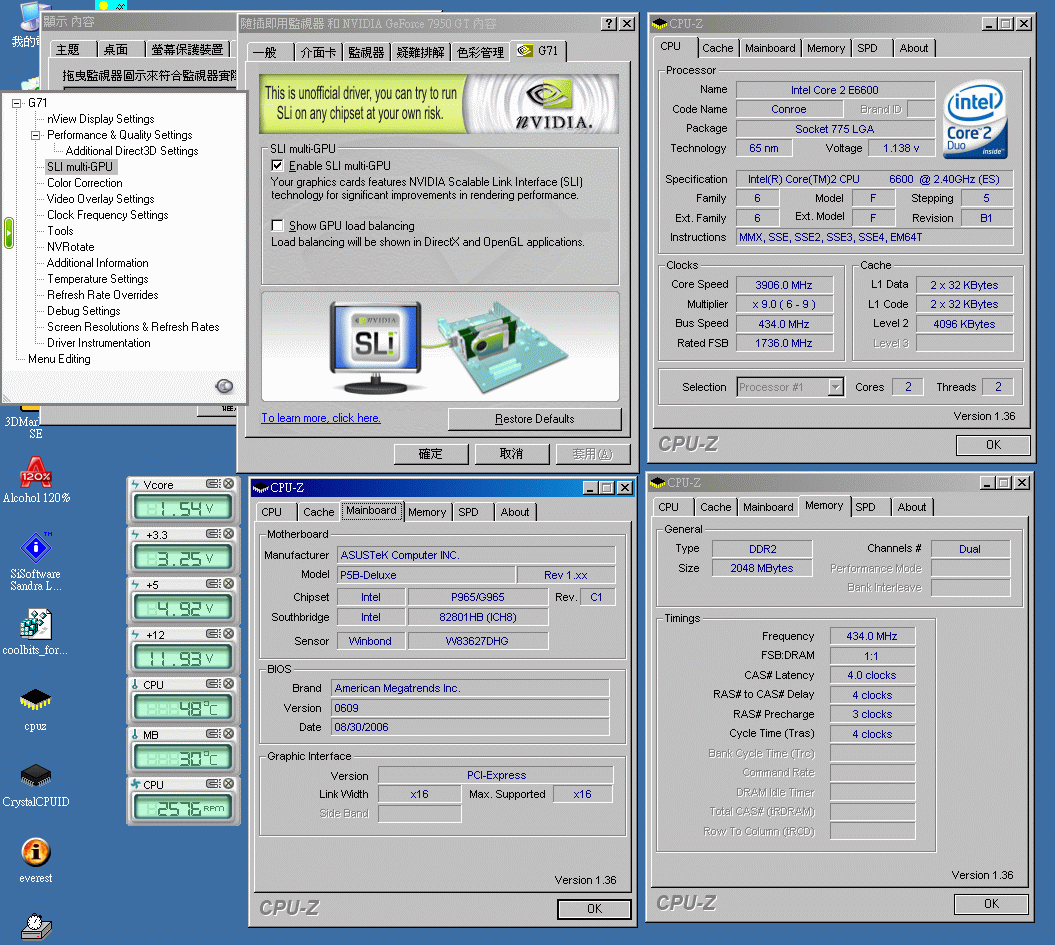
Task: Click the 取消 button in NVIDIA dialog
Action: pyautogui.click(x=511, y=454)
